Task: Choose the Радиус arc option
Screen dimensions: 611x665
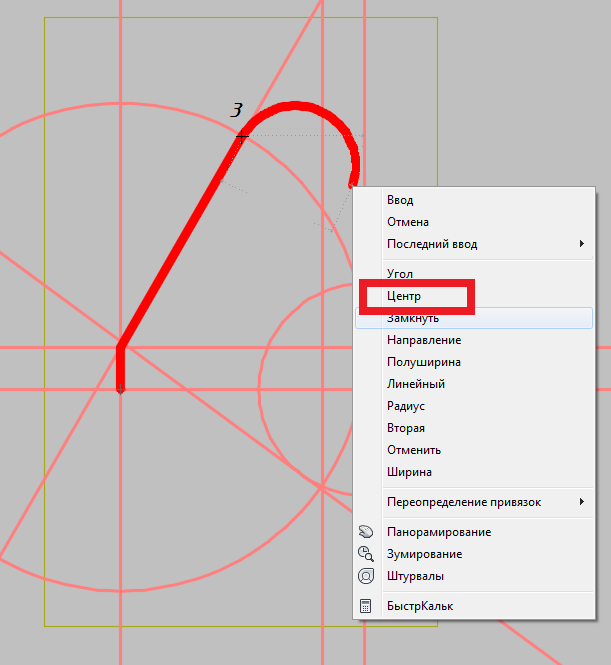Action: [x=406, y=406]
